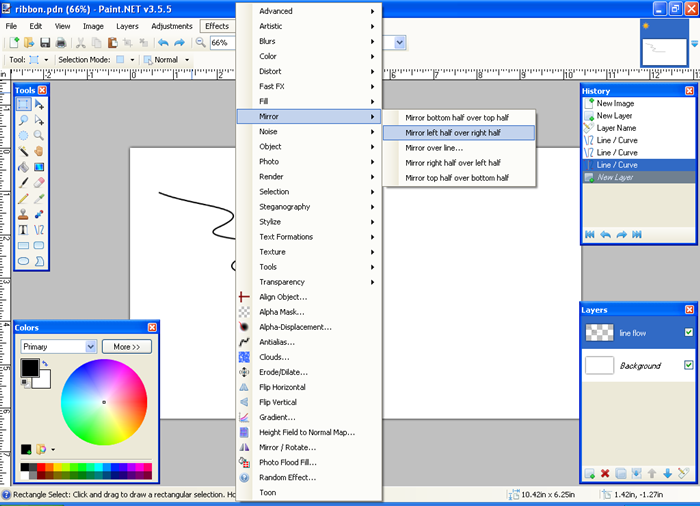Screen dimensions: 700x506
Task: Select the Move Selected Pixels tool
Action: coord(39,105)
